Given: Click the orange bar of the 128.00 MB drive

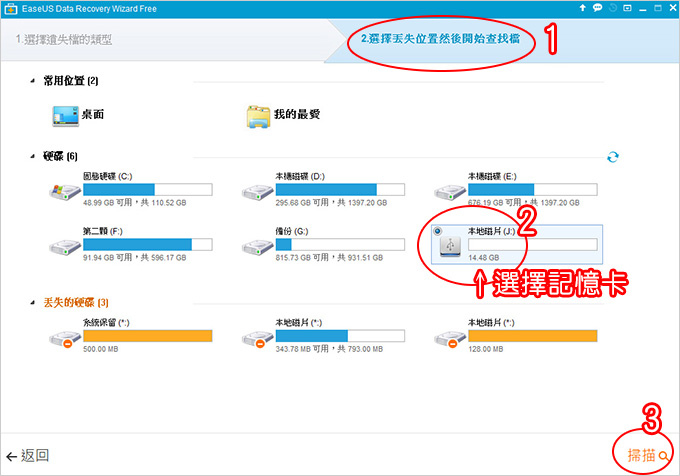Looking at the screenshot, I should click(x=533, y=336).
